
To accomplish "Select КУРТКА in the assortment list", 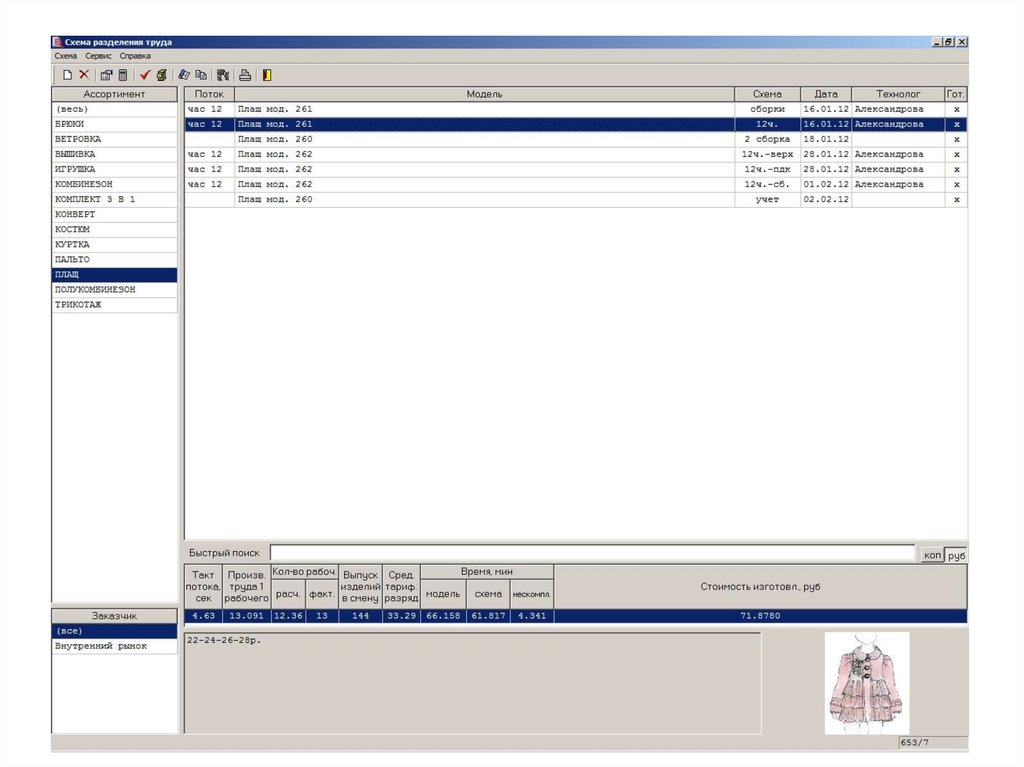I will click(73, 244).
